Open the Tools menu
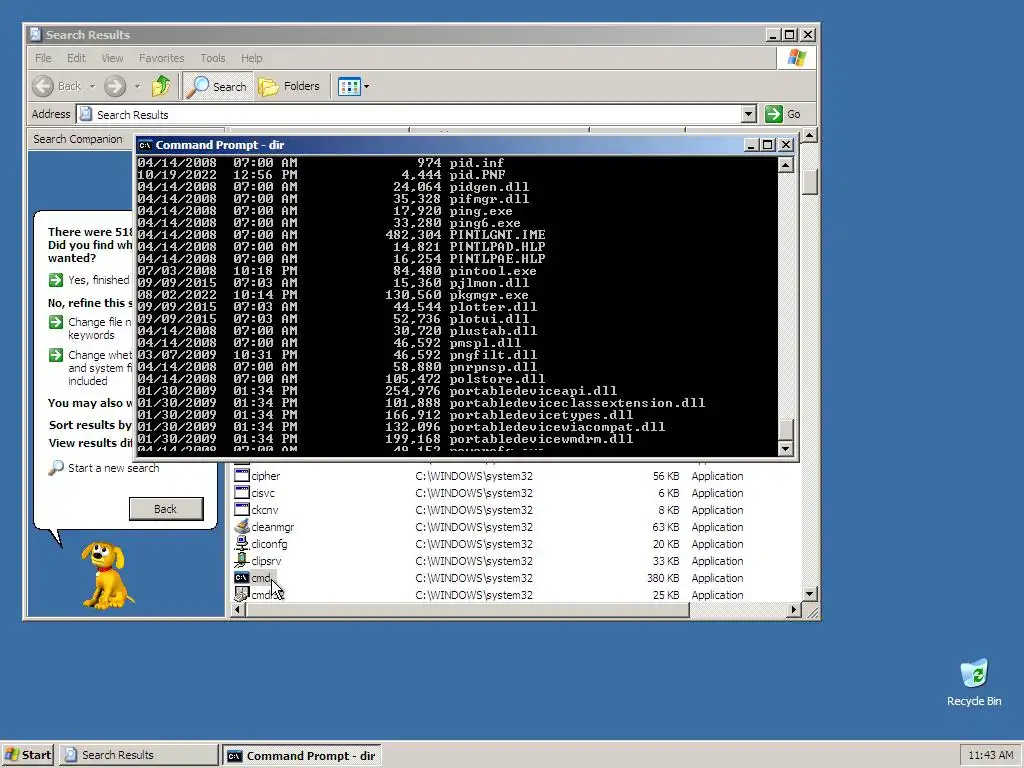 [x=212, y=58]
